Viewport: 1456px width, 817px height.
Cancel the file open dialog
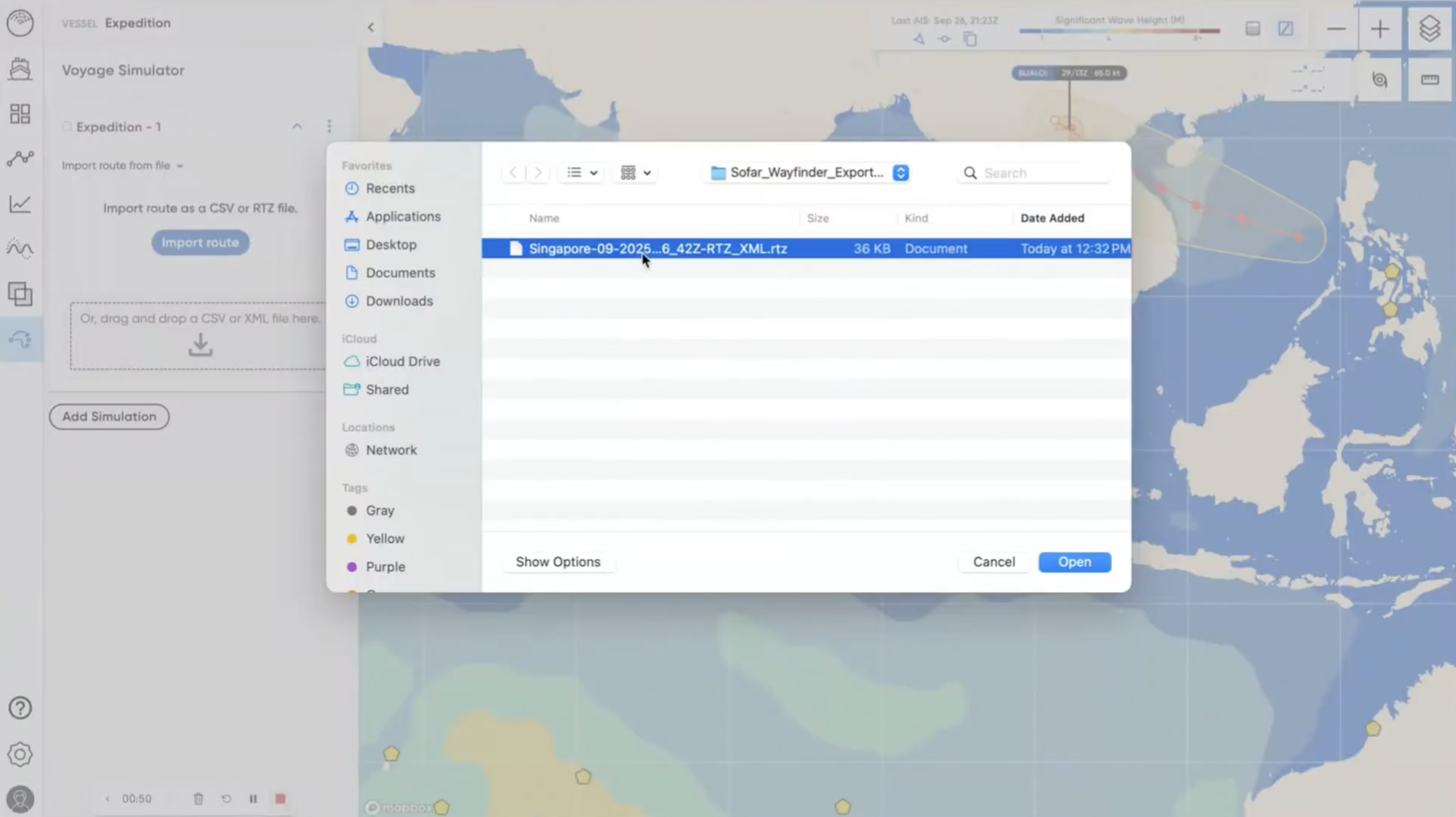click(x=994, y=562)
